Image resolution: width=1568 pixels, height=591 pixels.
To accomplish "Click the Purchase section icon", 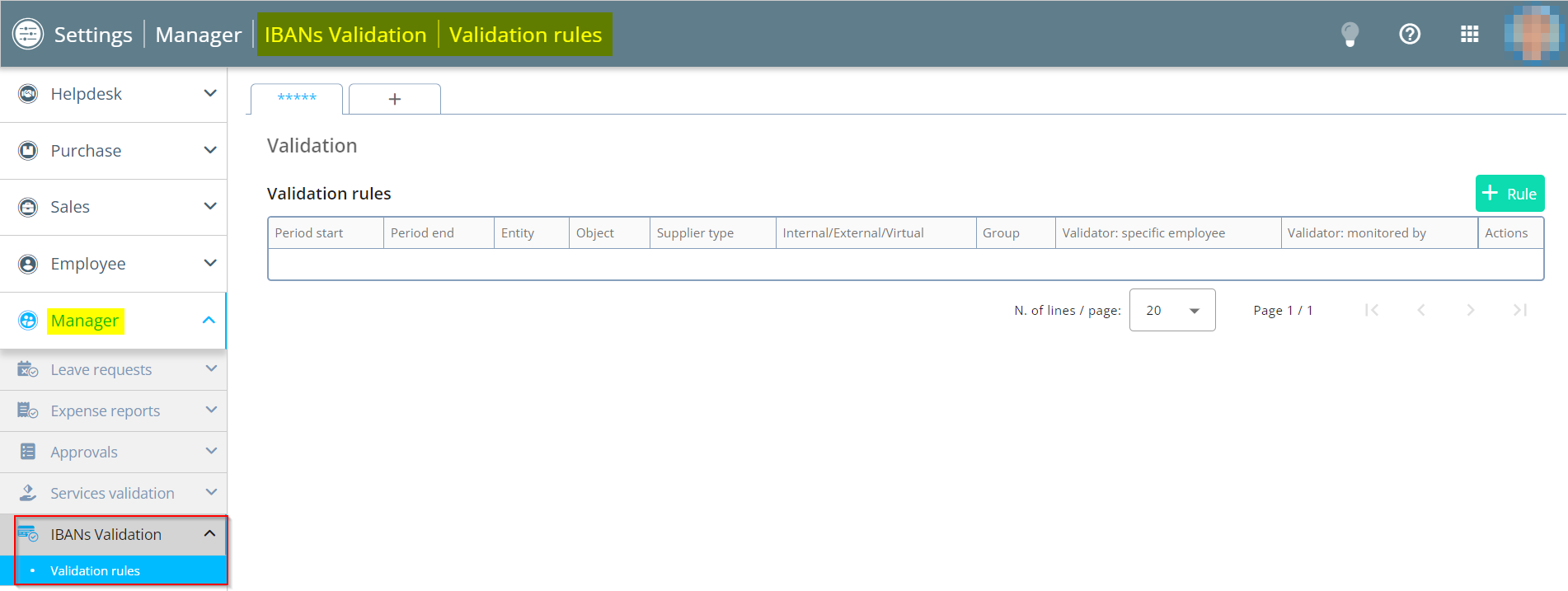I will pyautogui.click(x=28, y=151).
